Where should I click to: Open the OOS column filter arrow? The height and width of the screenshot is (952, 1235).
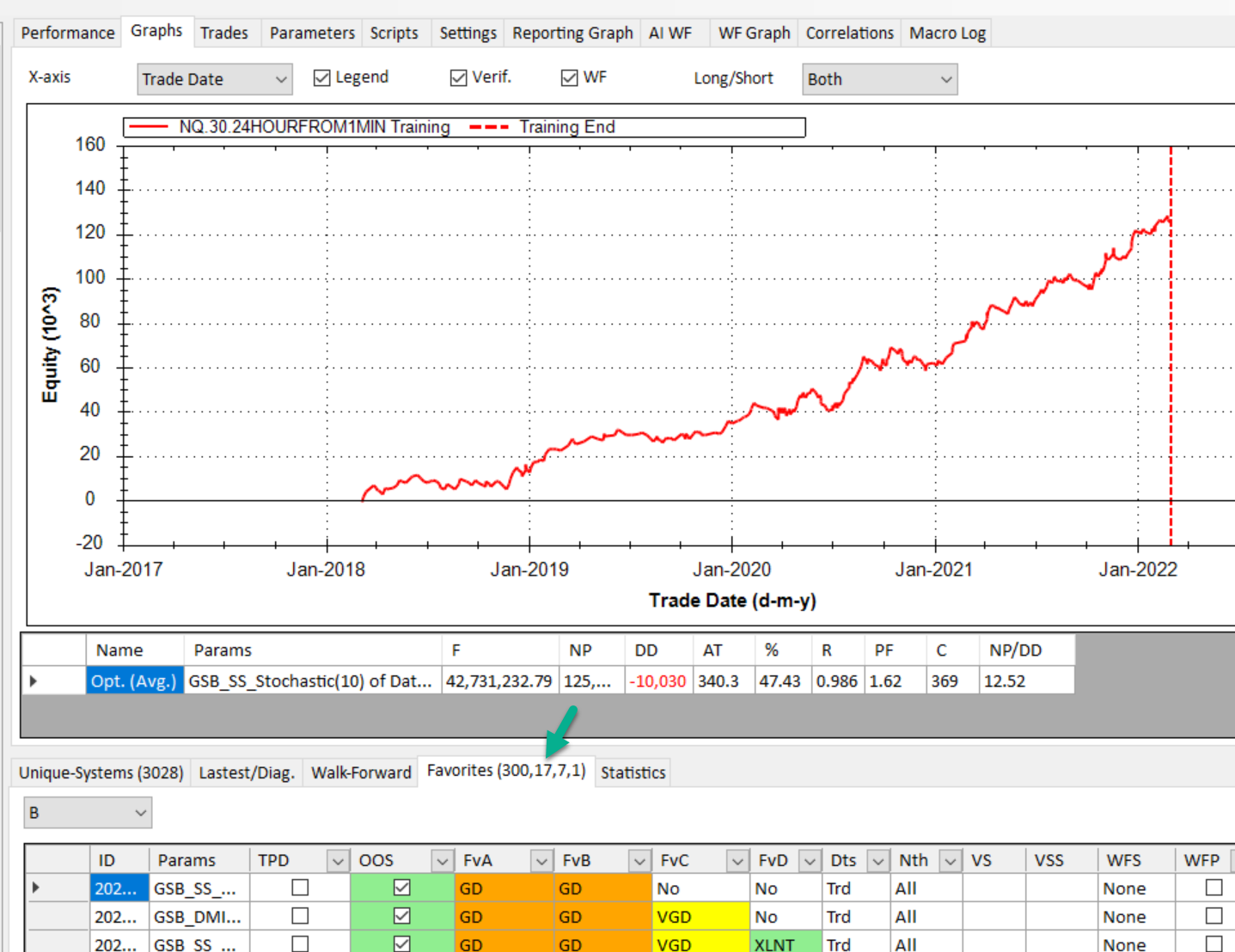click(442, 861)
